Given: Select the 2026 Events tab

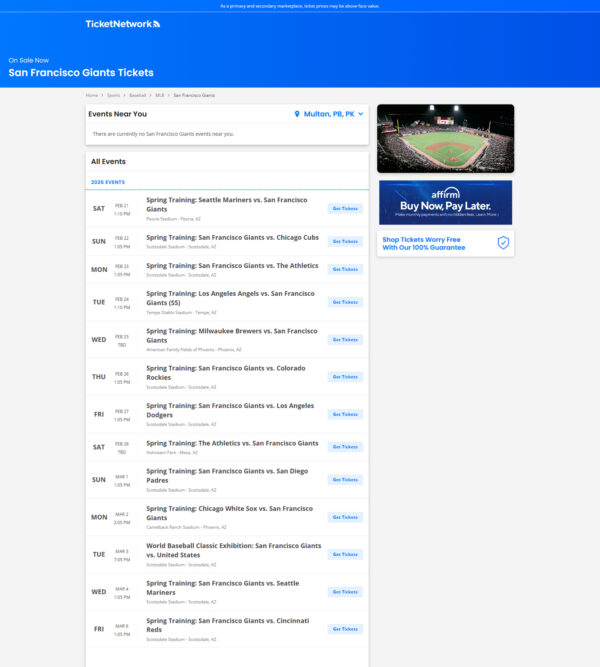Looking at the screenshot, I should (x=108, y=182).
